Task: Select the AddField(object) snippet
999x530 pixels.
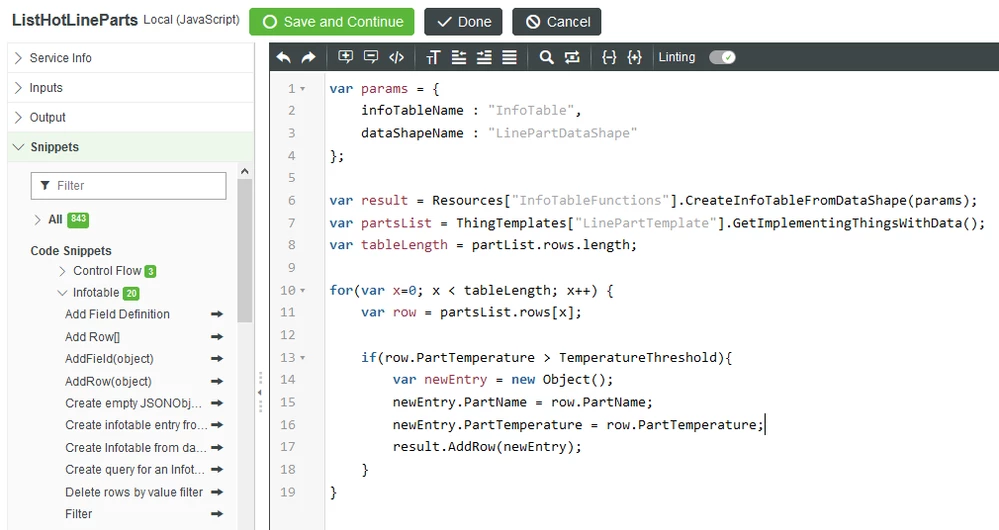Action: (x=109, y=359)
